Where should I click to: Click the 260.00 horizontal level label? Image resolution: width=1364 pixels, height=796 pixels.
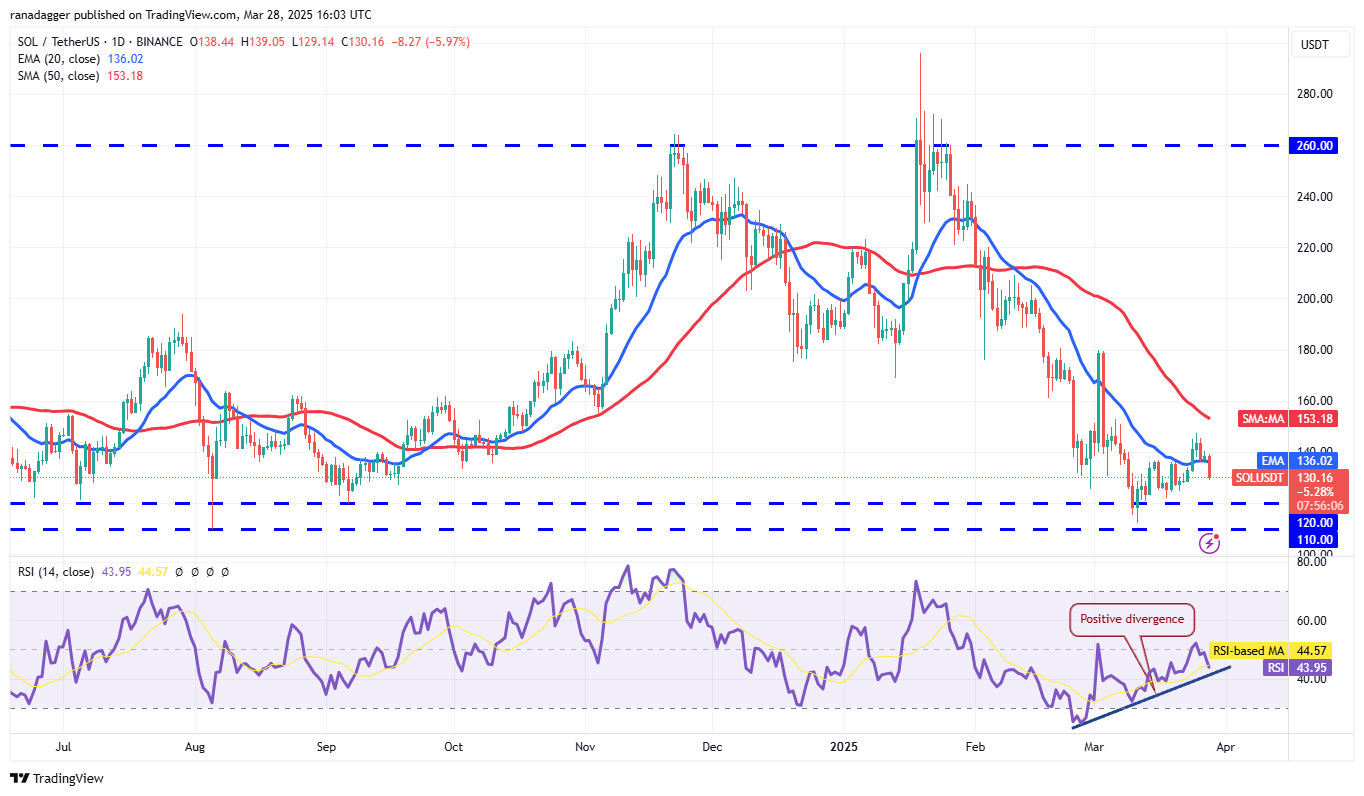pyautogui.click(x=1314, y=145)
